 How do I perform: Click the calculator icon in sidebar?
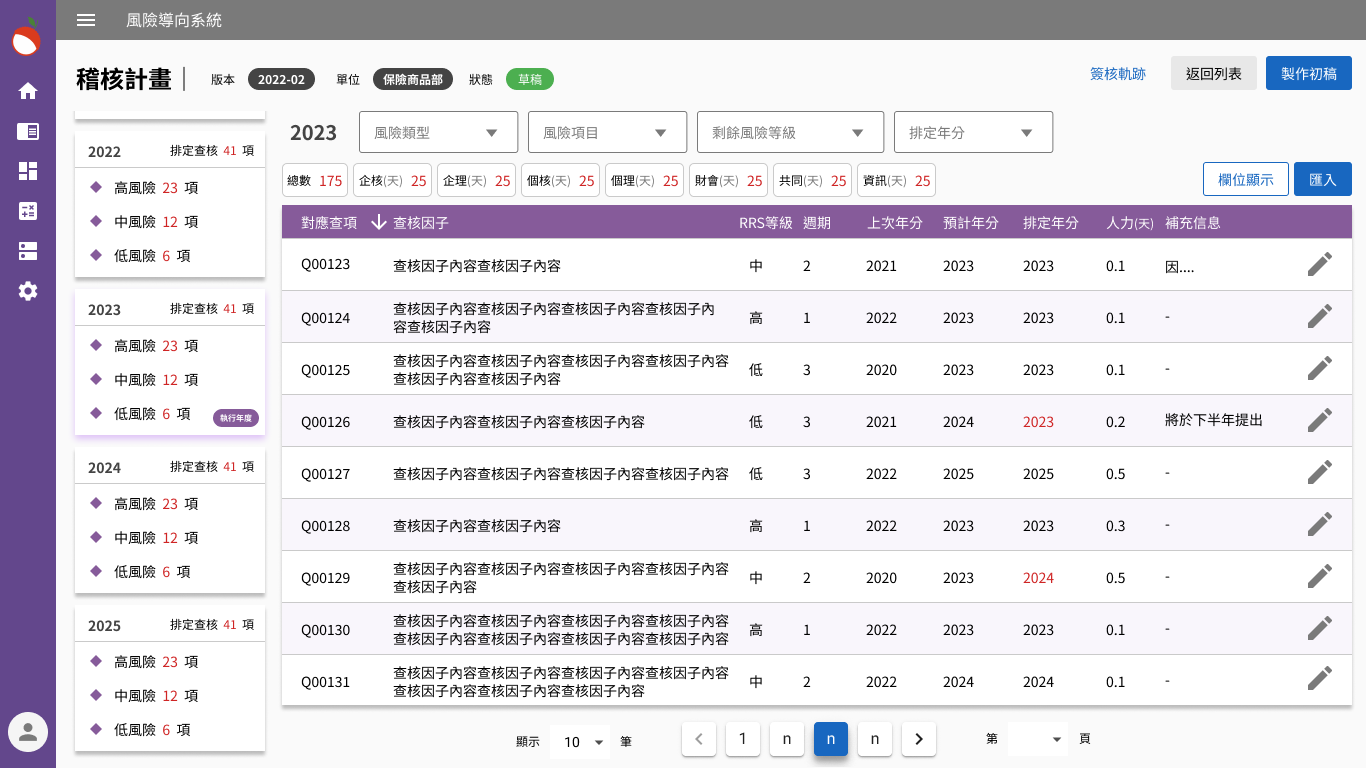coord(28,211)
